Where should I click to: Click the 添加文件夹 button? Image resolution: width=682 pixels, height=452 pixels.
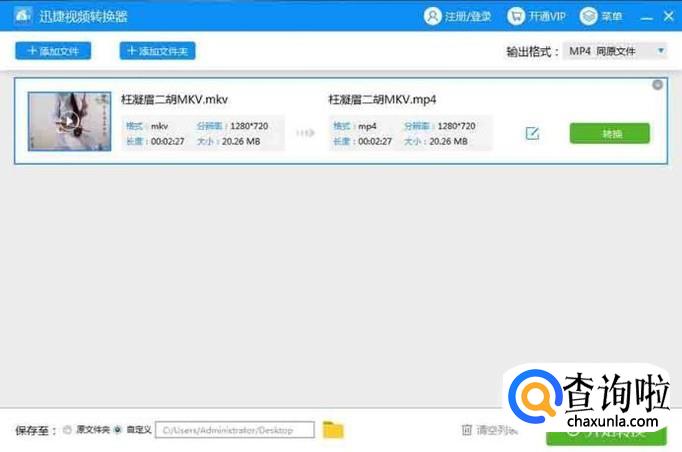point(157,51)
